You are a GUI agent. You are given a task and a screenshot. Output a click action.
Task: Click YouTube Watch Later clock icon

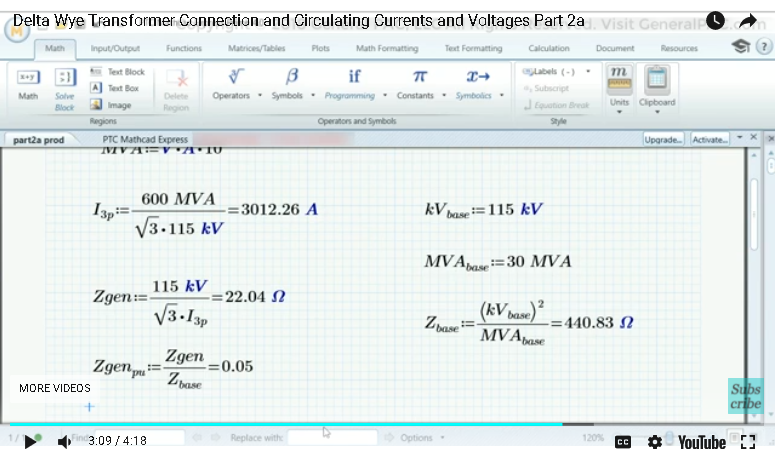[x=715, y=21]
